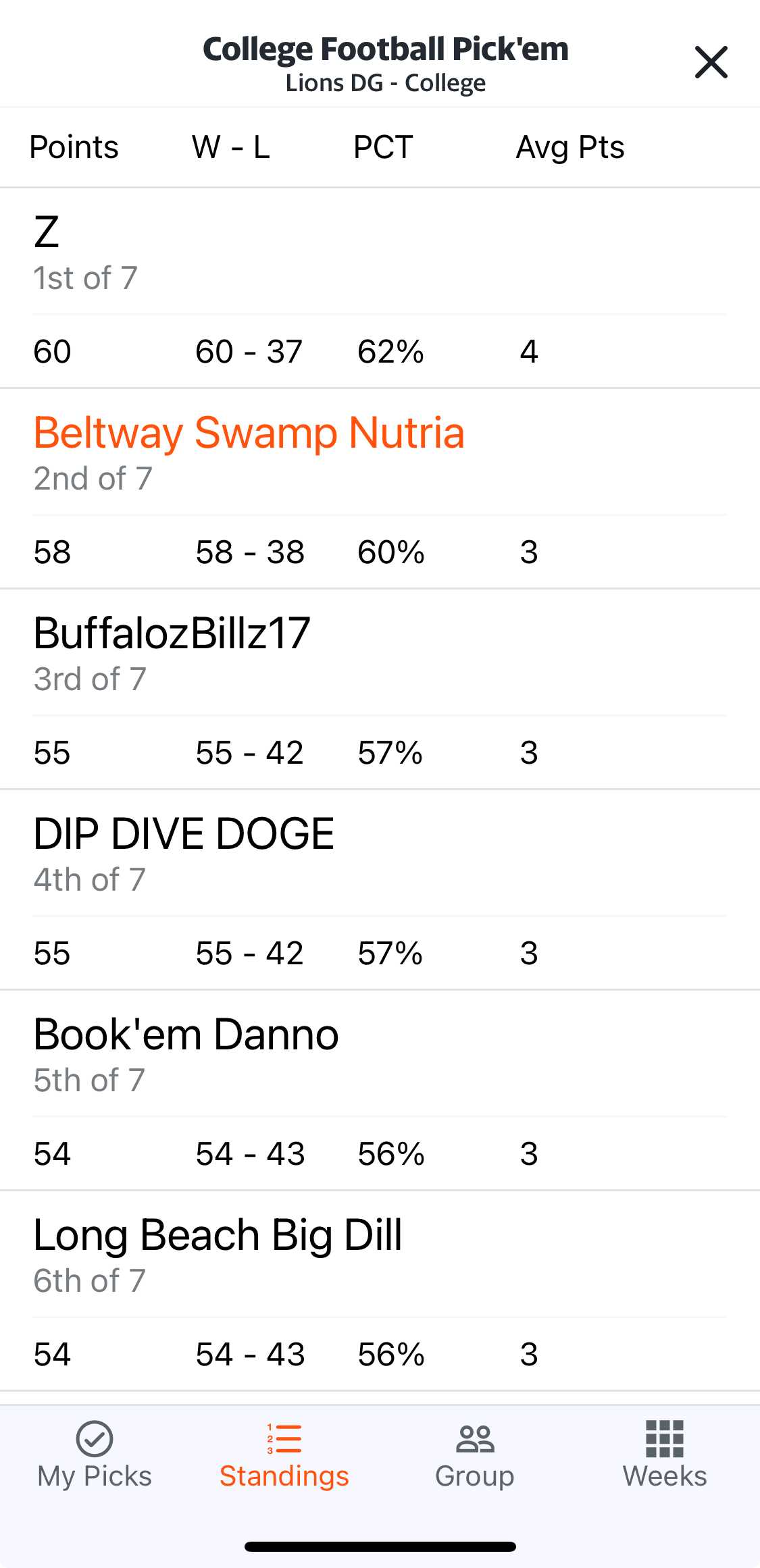Tap the Weeks grid icon
Image resolution: width=760 pixels, height=1568 pixels.
pyautogui.click(x=665, y=1438)
